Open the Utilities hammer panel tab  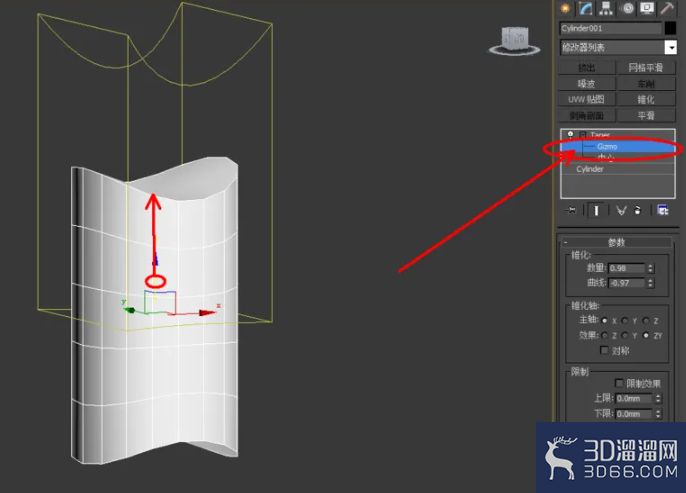[667, 8]
